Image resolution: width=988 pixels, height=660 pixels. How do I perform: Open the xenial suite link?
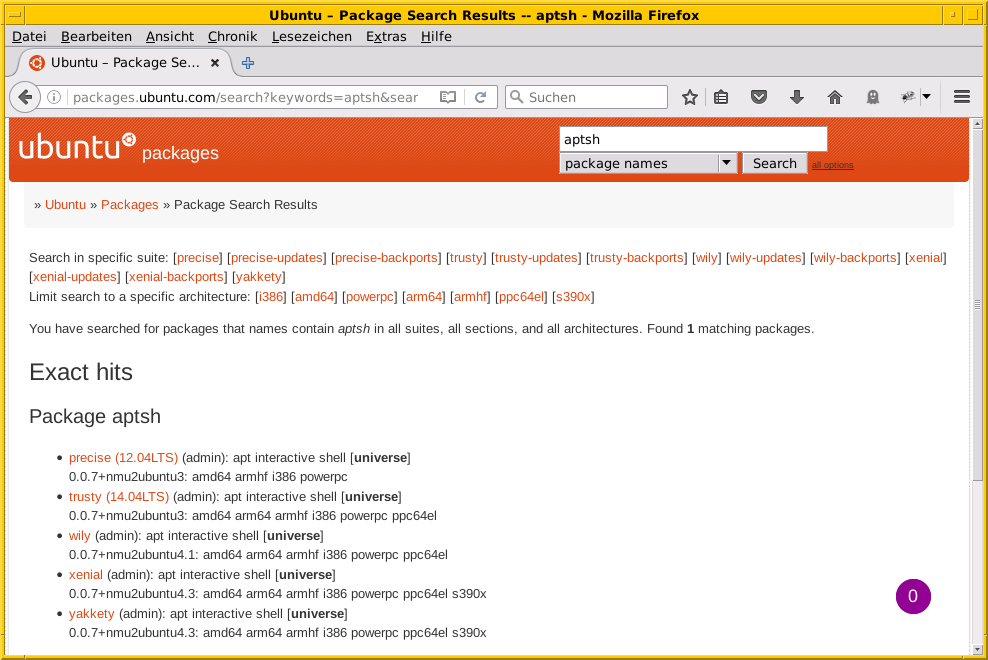click(925, 257)
